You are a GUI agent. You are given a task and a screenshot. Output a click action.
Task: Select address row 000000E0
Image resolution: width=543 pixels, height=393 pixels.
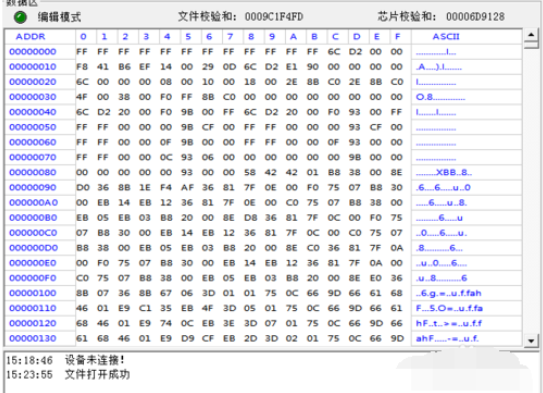click(33, 263)
